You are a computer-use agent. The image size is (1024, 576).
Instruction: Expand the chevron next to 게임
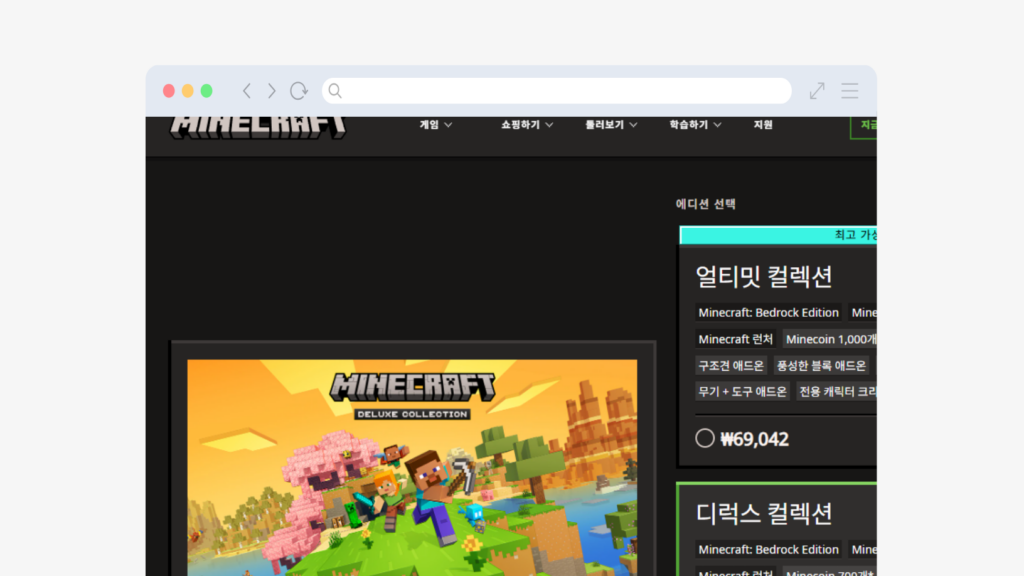coord(448,125)
